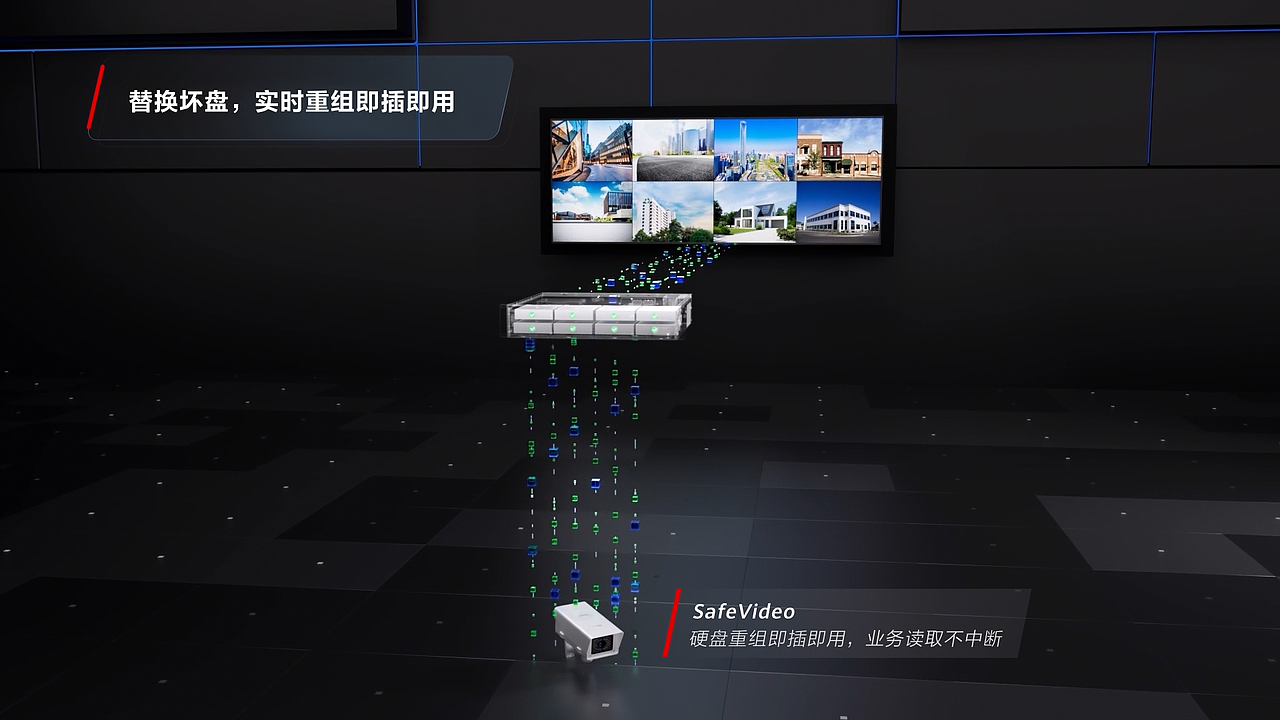The width and height of the screenshot is (1280, 720).
Task: Click the checkmark on the third top-row disk
Action: click(613, 316)
